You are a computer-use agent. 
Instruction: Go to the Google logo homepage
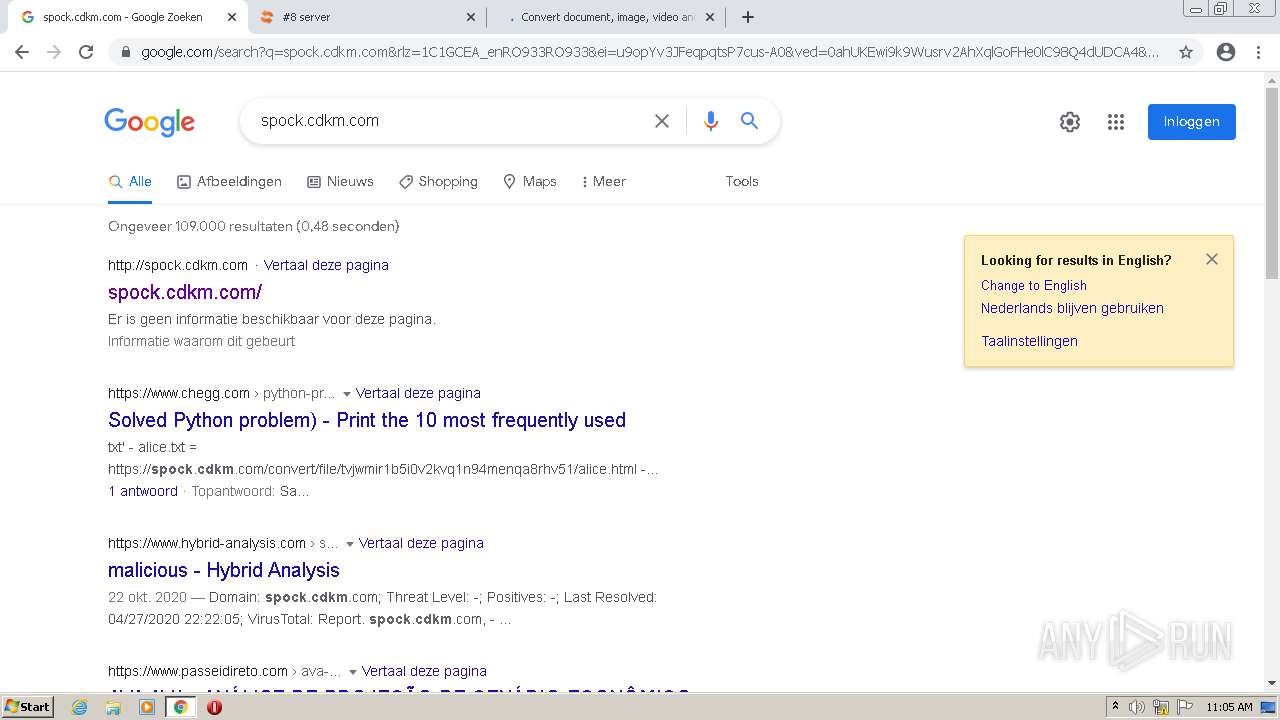tap(149, 122)
